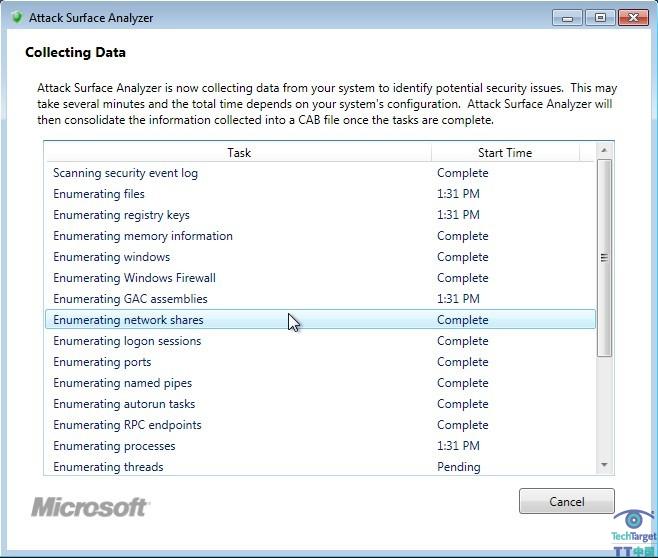This screenshot has height=558, width=658.
Task: Select the Enumerating named pipes row
Action: pos(320,383)
